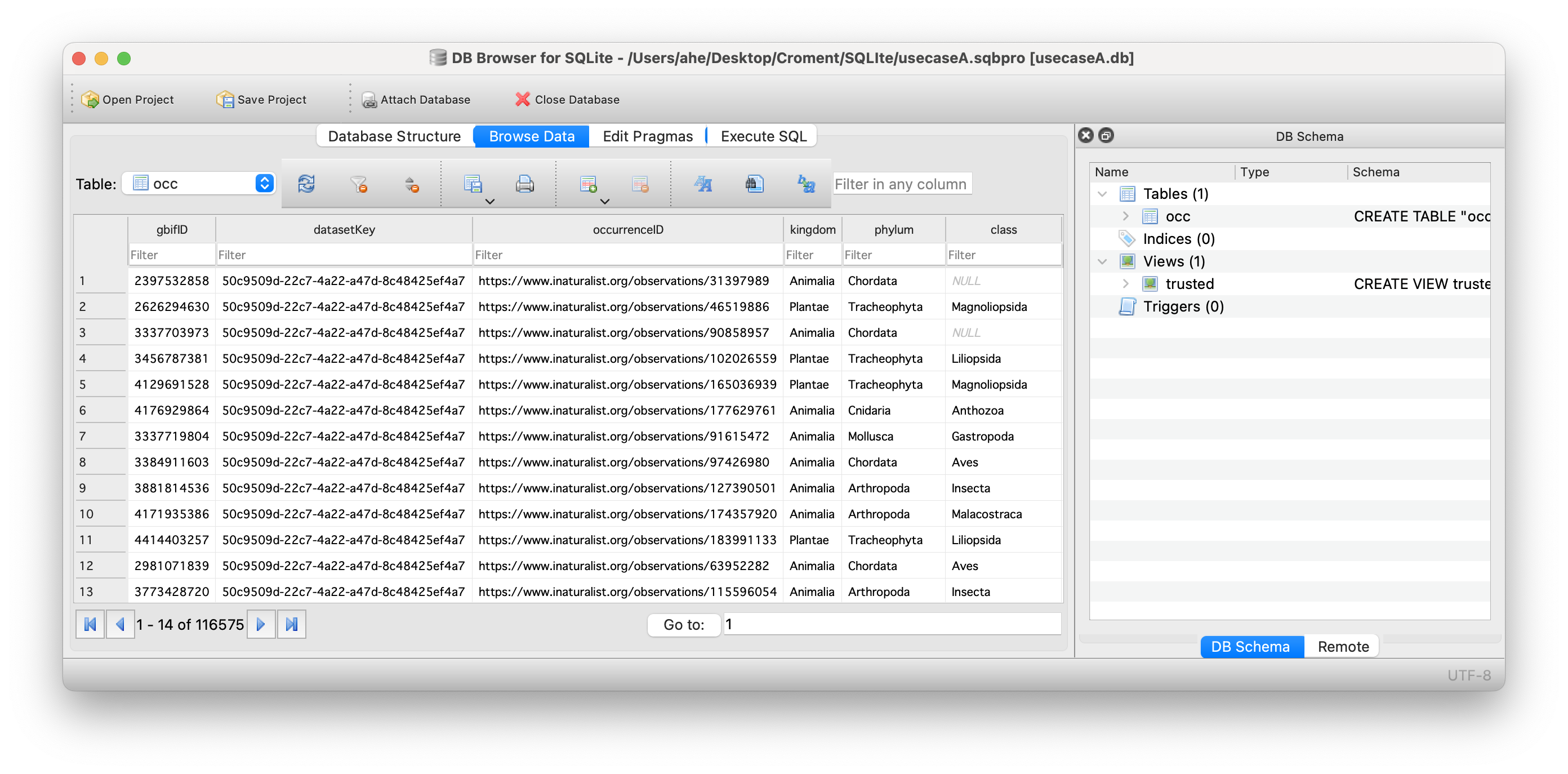Select the Browse Data tab
The width and height of the screenshot is (1568, 774).
531,136
